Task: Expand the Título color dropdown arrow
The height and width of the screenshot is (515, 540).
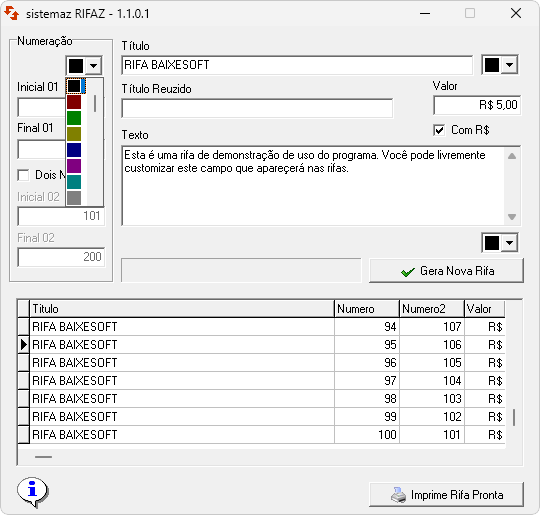Action: click(x=509, y=64)
